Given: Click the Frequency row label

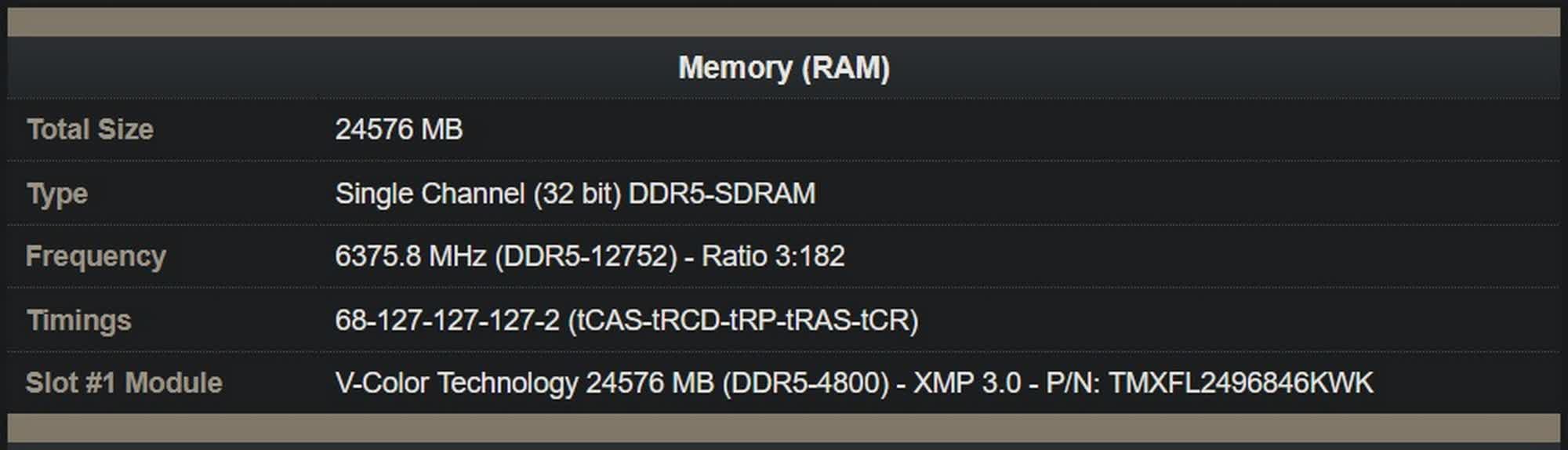Looking at the screenshot, I should 96,256.
